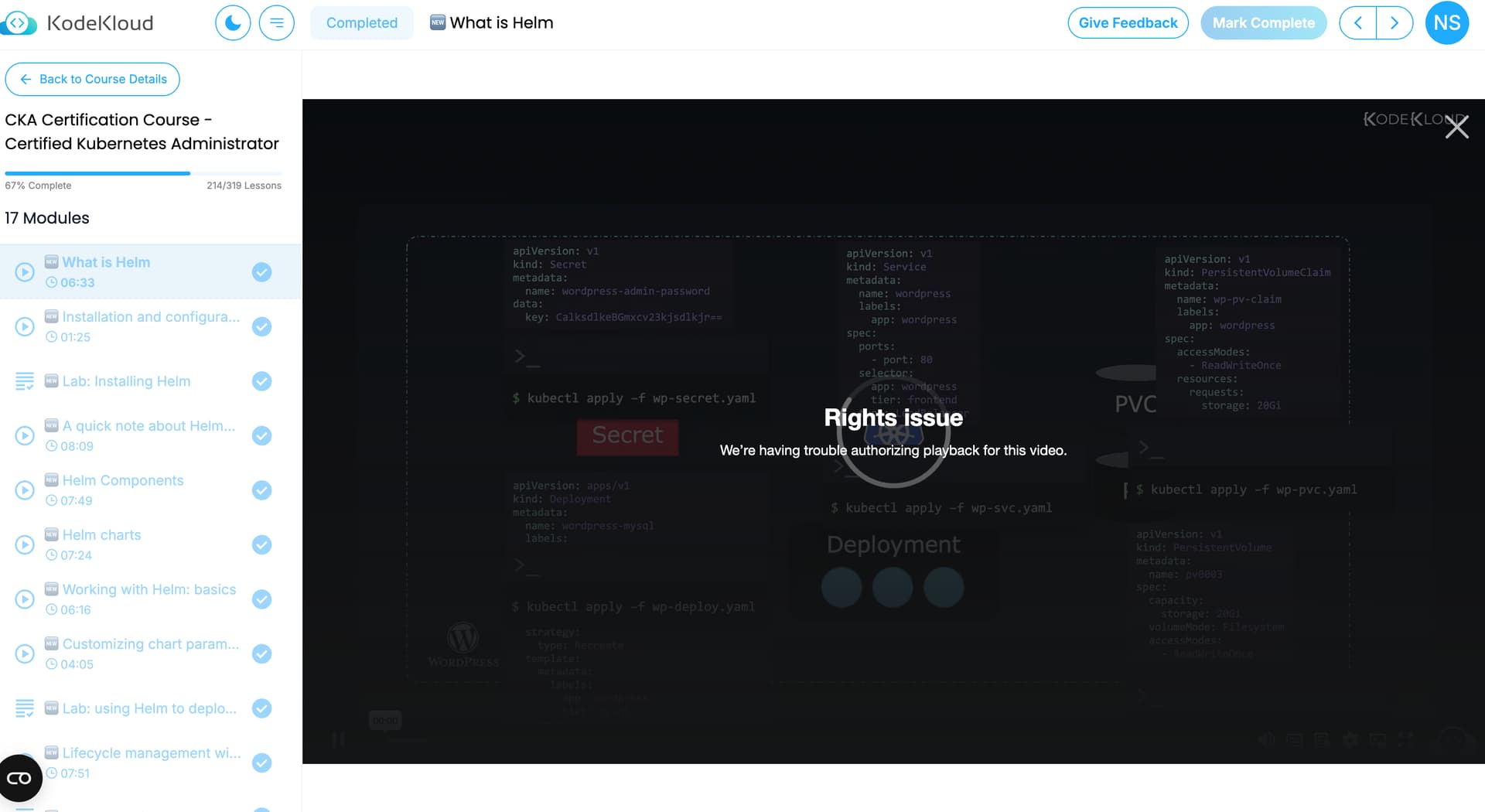Play icon beside Customizing chart parameters
Screen dimensions: 1485x812
(25, 653)
